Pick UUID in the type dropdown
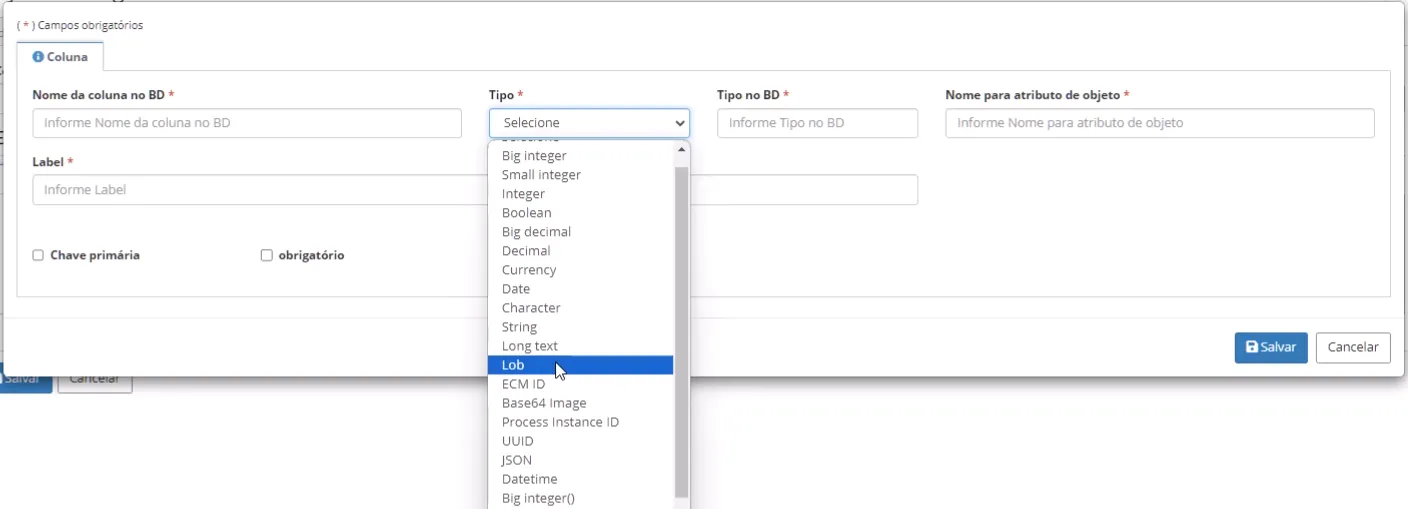The width and height of the screenshot is (1408, 509). (580, 441)
